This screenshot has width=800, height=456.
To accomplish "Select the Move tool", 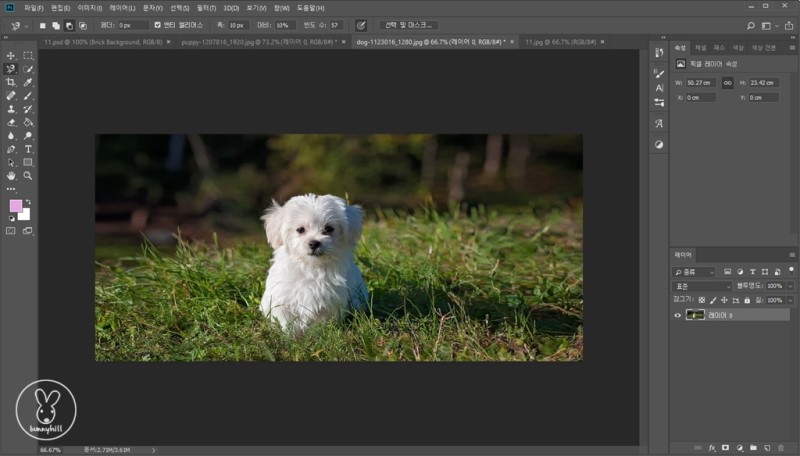I will tap(11, 56).
